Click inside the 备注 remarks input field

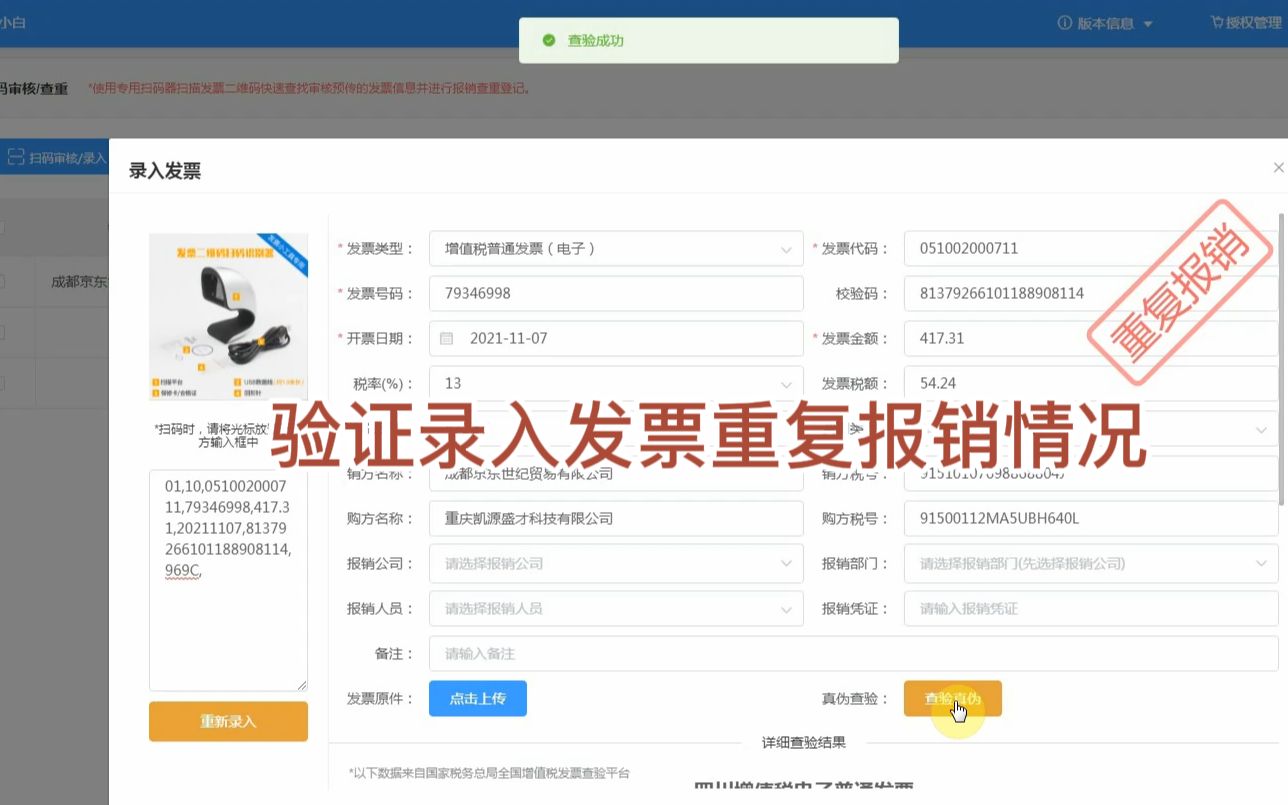[x=616, y=653]
